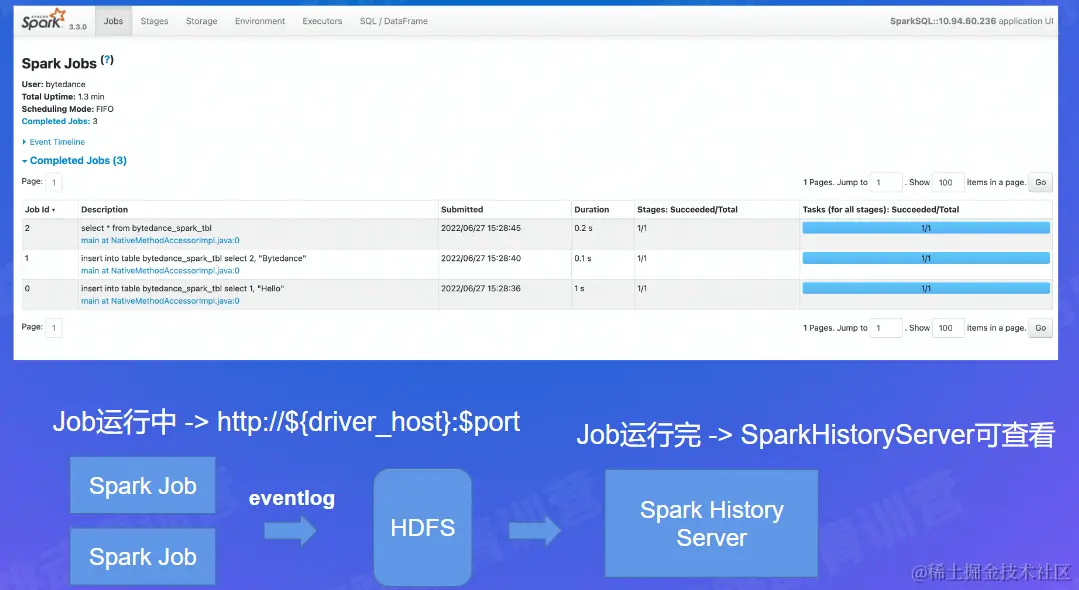Switch to the Stages tab
This screenshot has width=1079, height=590.
[154, 21]
